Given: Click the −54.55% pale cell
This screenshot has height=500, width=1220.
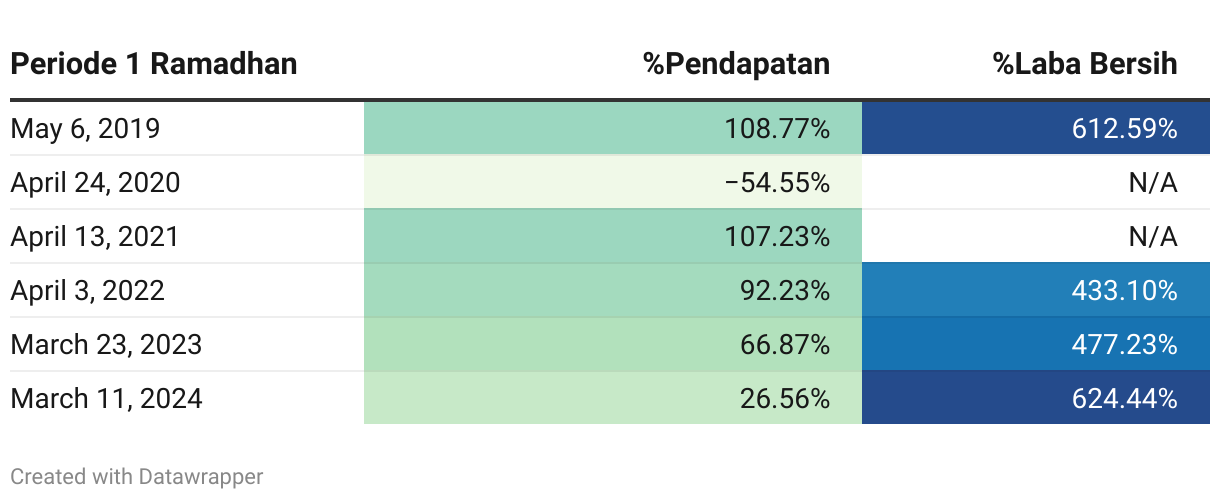Looking at the screenshot, I should tap(612, 182).
